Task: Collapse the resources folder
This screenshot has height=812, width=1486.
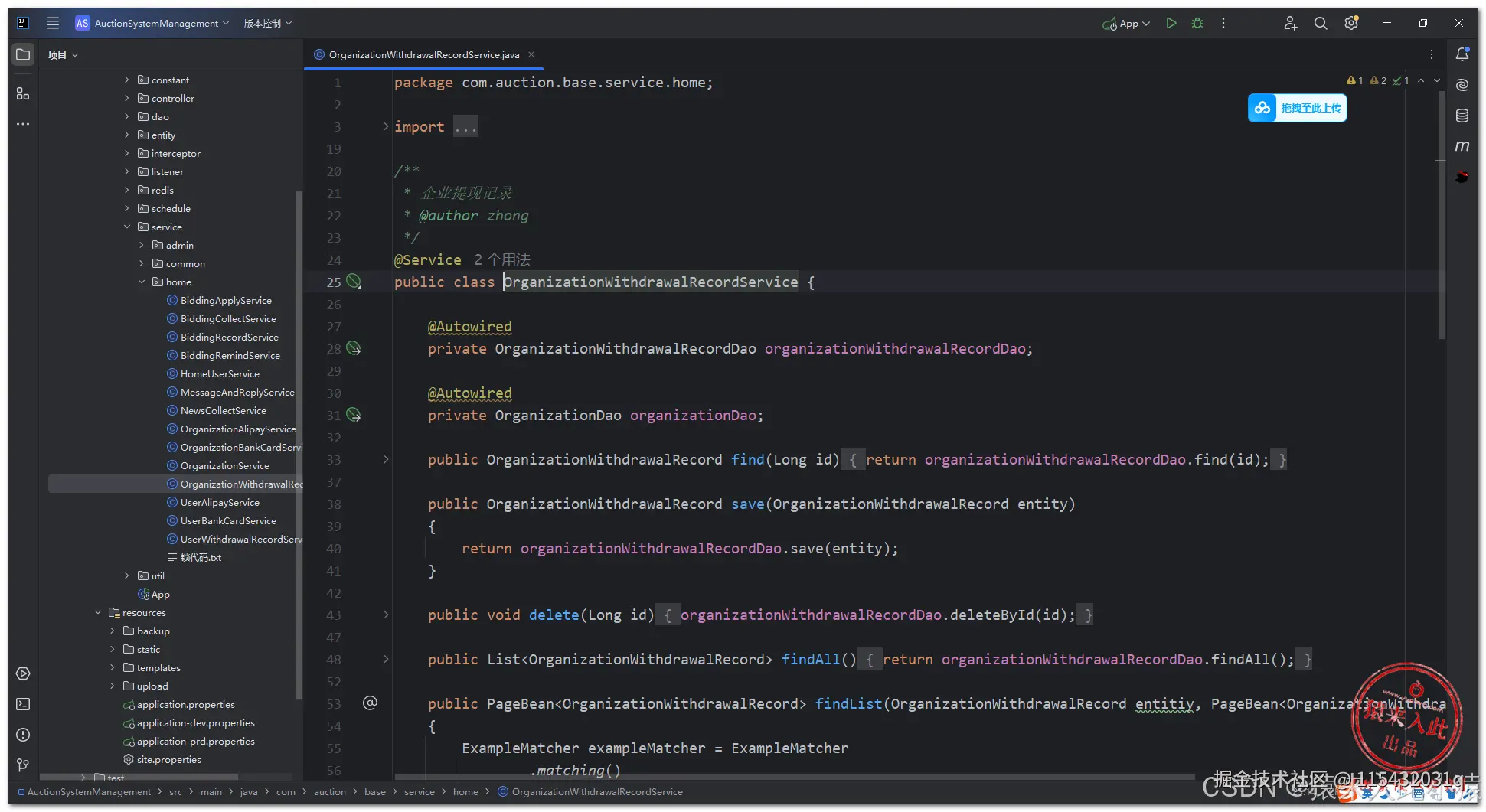Action: point(98,612)
